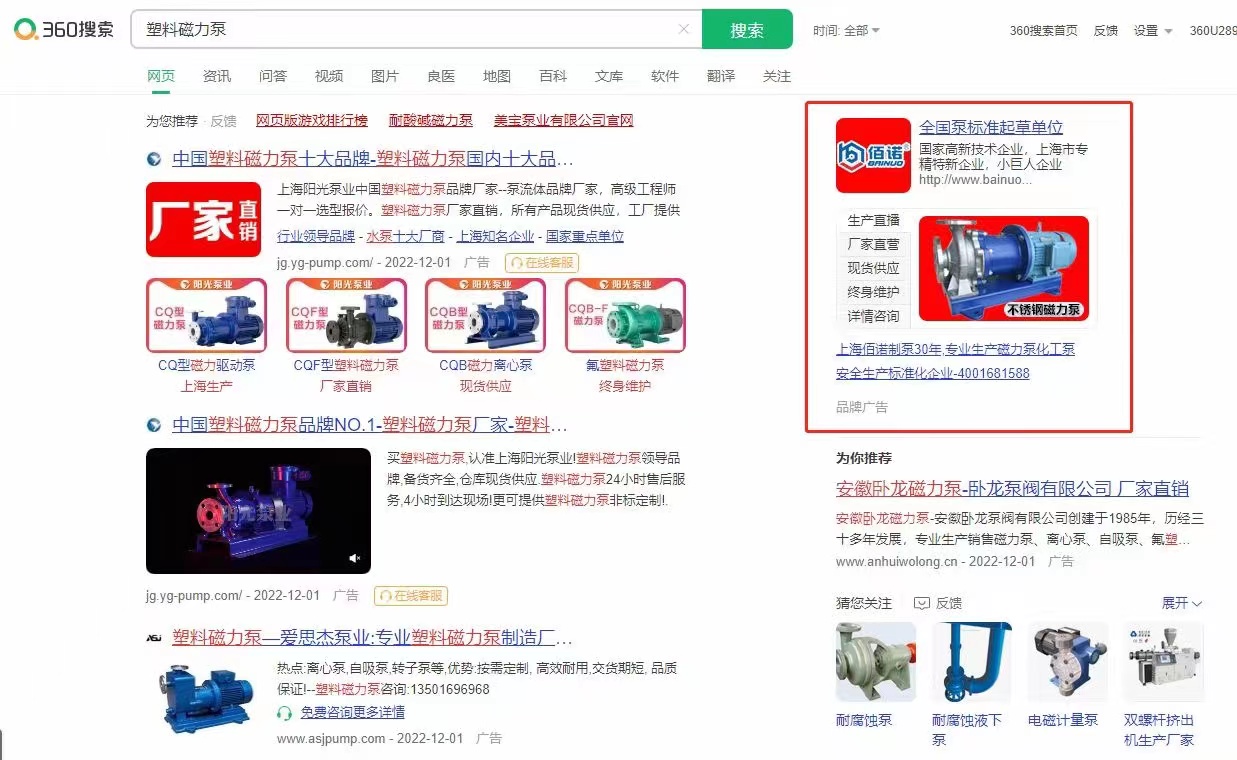Open the 氟塑料磁力泵 product image

626,316
